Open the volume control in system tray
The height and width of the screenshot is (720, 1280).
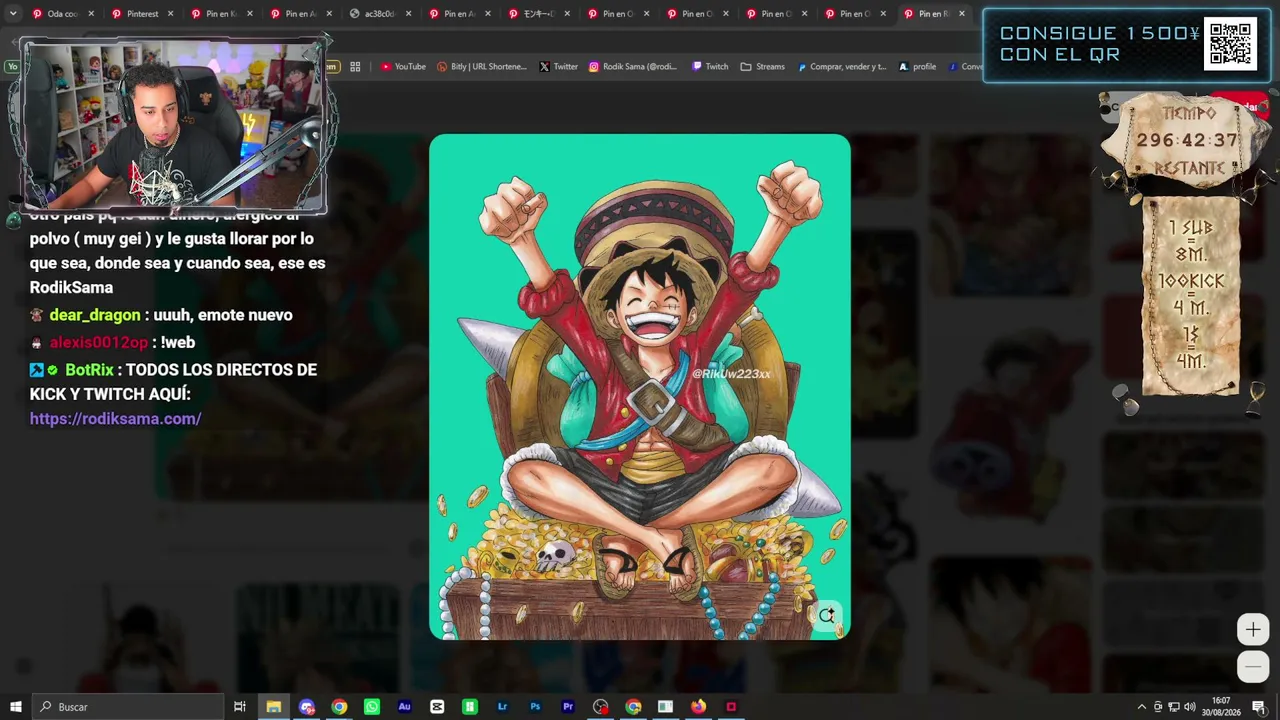(x=1190, y=707)
